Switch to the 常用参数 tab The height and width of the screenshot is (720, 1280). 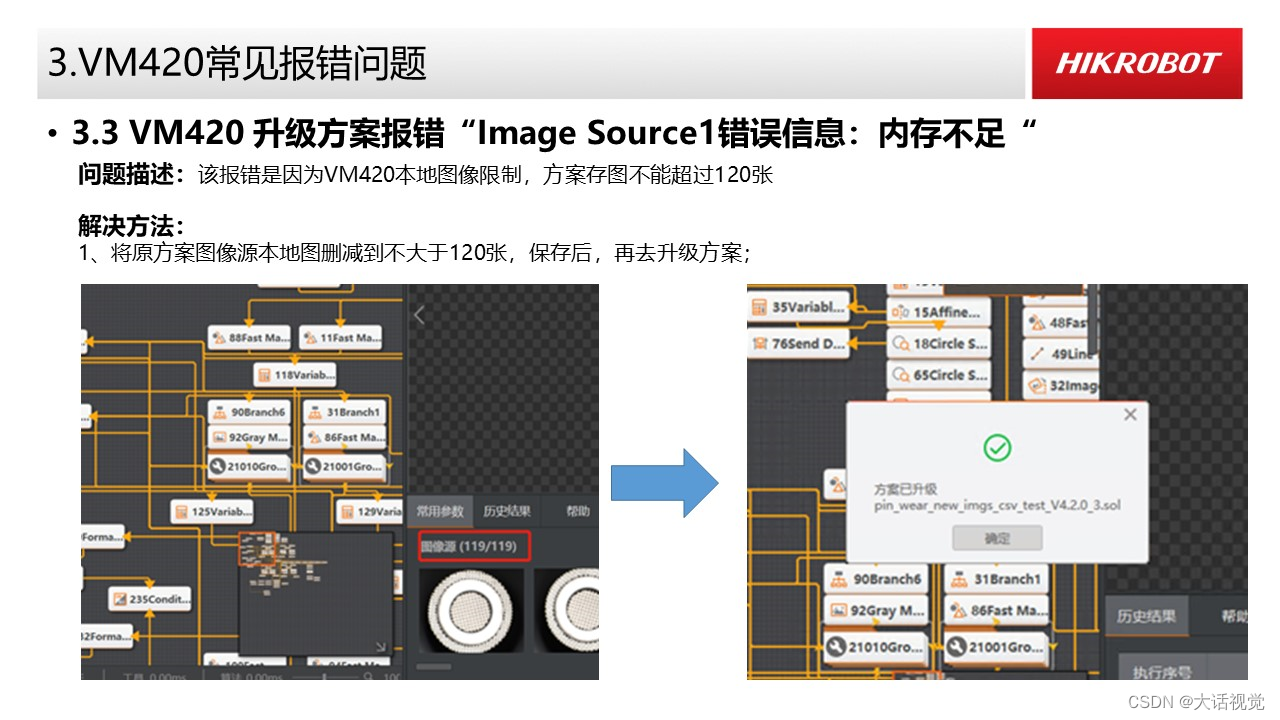click(440, 511)
